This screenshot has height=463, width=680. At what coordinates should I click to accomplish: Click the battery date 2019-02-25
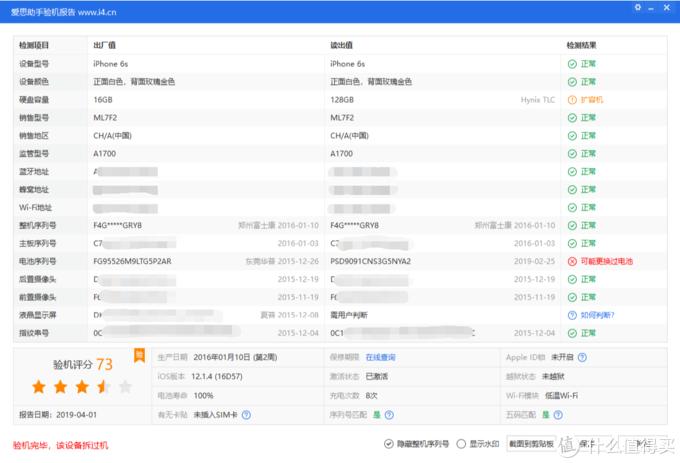pos(534,261)
